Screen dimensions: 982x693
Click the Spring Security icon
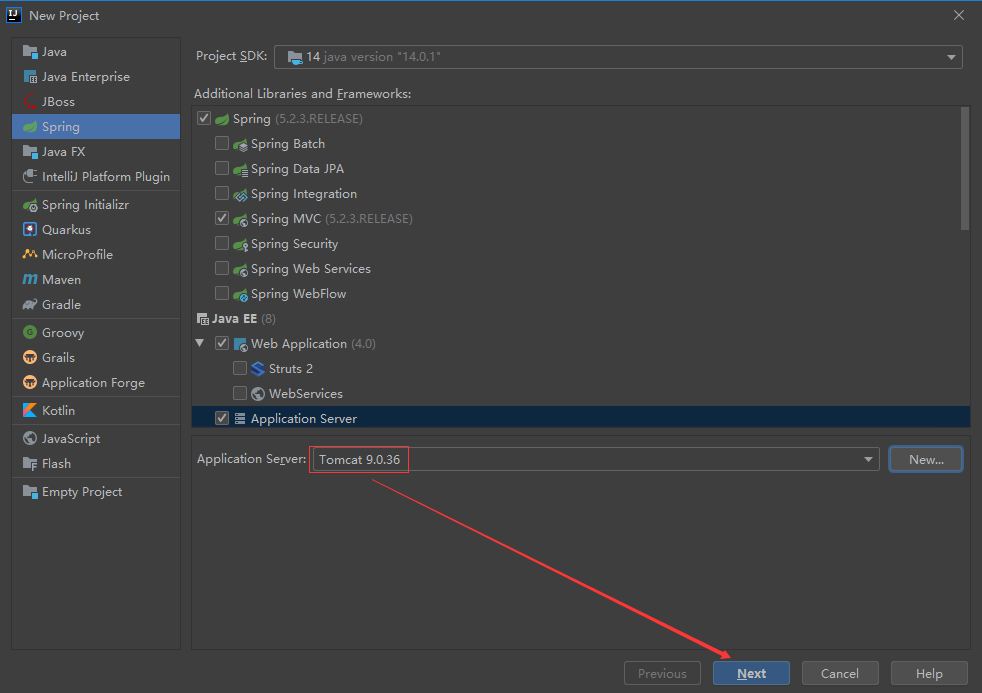point(240,244)
